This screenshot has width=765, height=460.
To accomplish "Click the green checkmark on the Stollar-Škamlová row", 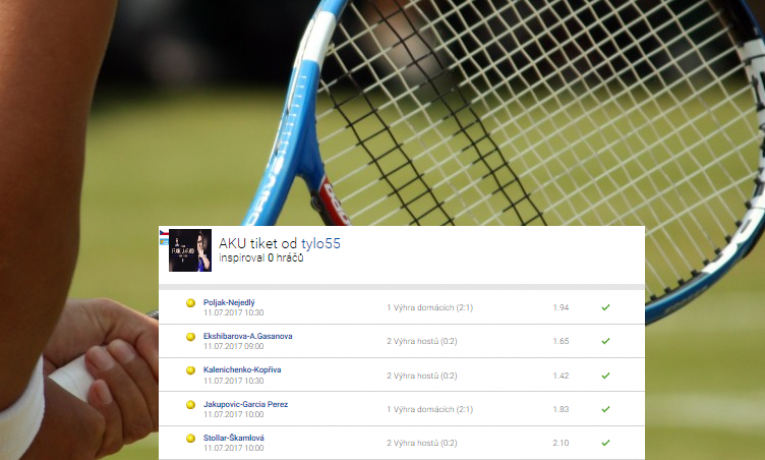I will point(605,443).
